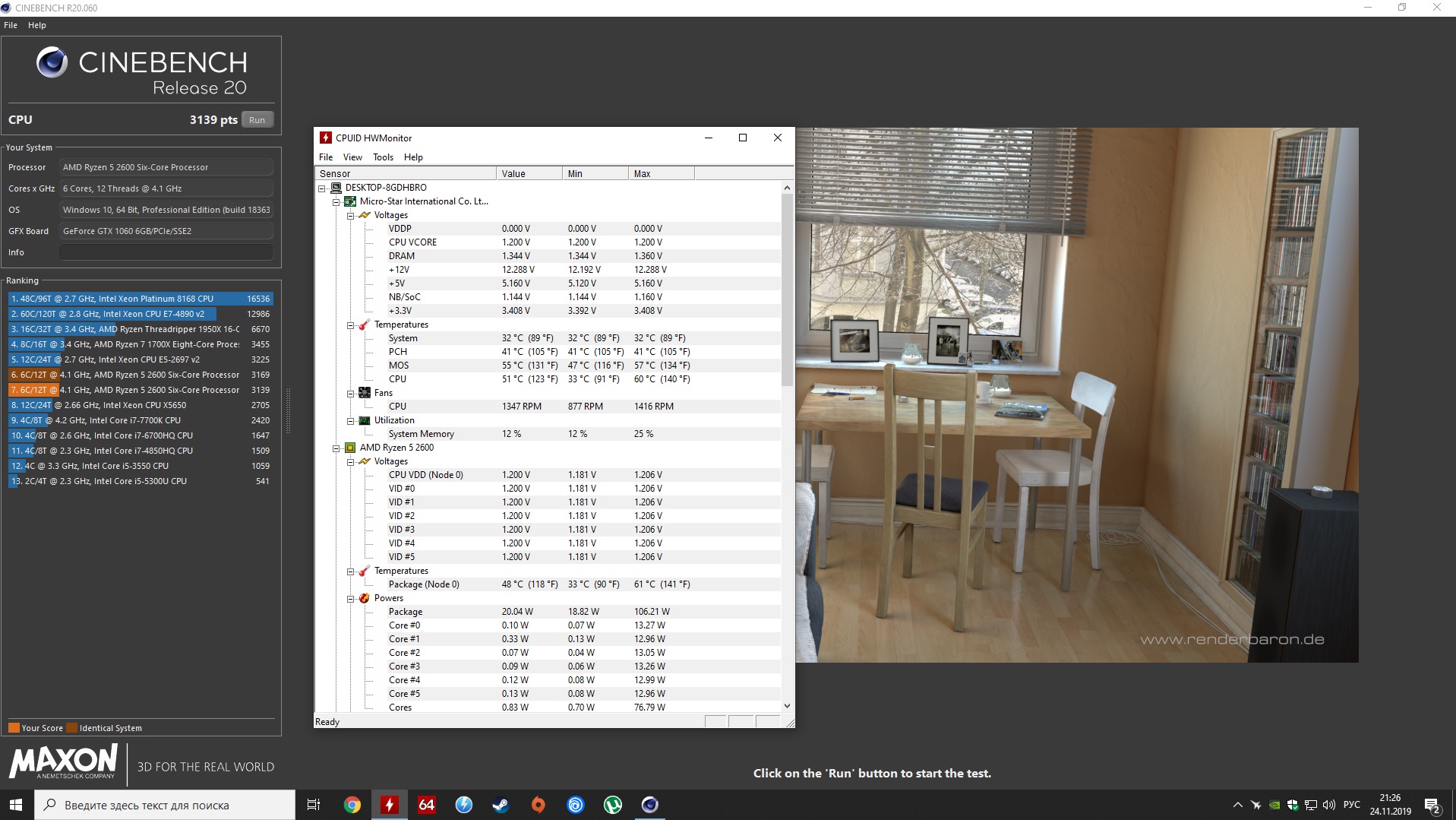Select the Threadripper 1950X ranking row
Viewport: 1456px width, 820px height.
tap(141, 329)
